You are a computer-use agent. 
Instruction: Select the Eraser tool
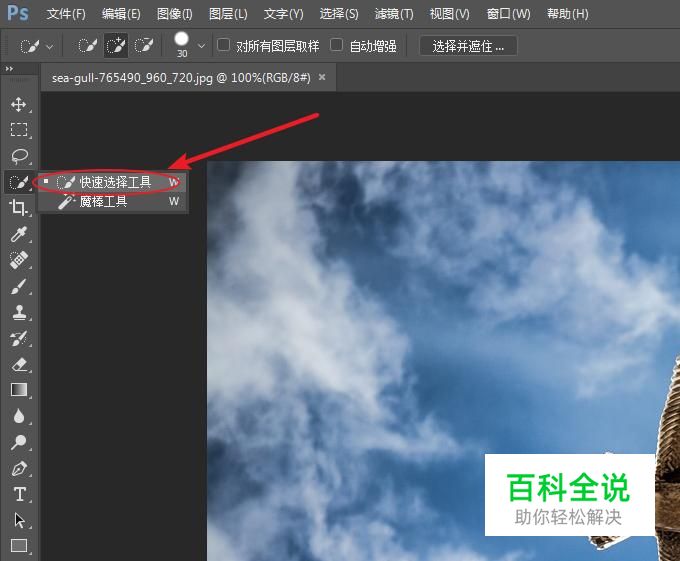[19, 364]
